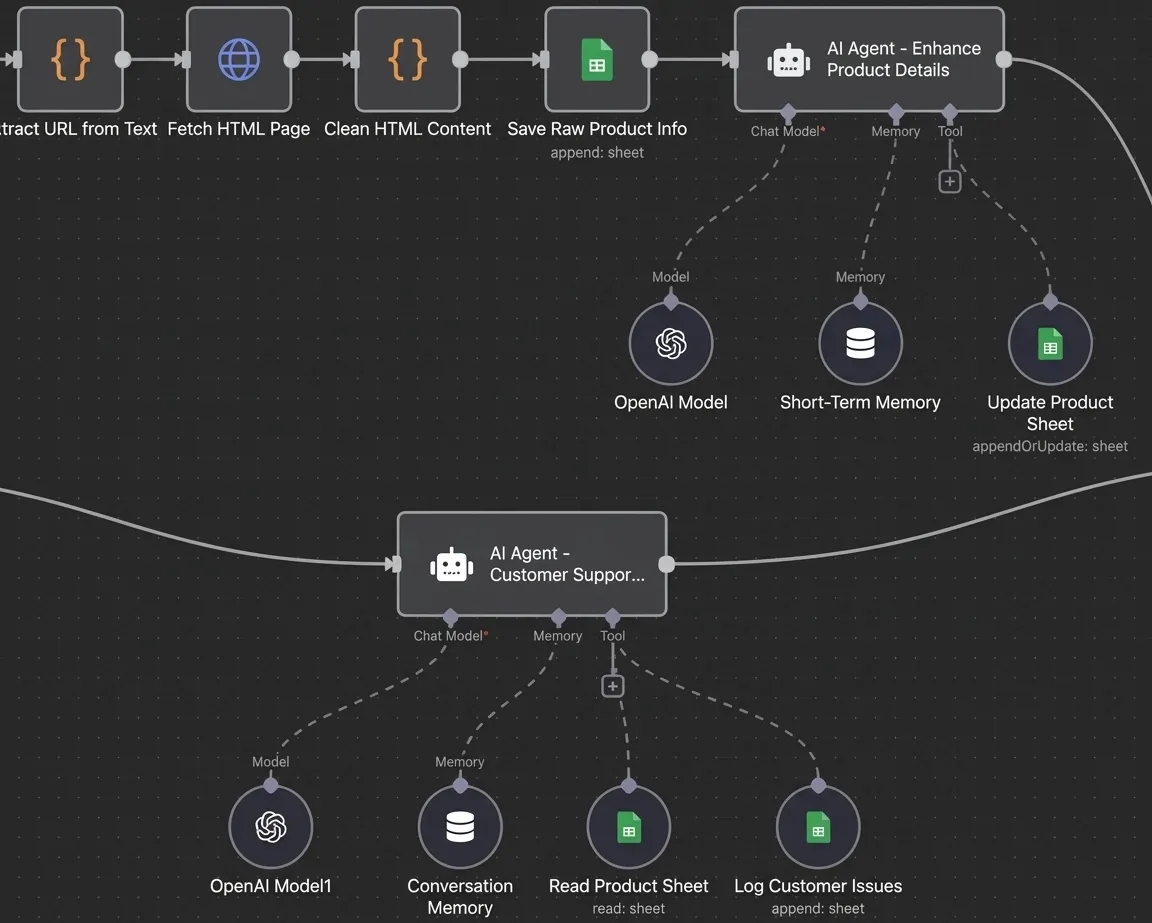Click the 'append: sheet' text under Log Customer Issues
This screenshot has width=1152, height=923.
click(818, 908)
